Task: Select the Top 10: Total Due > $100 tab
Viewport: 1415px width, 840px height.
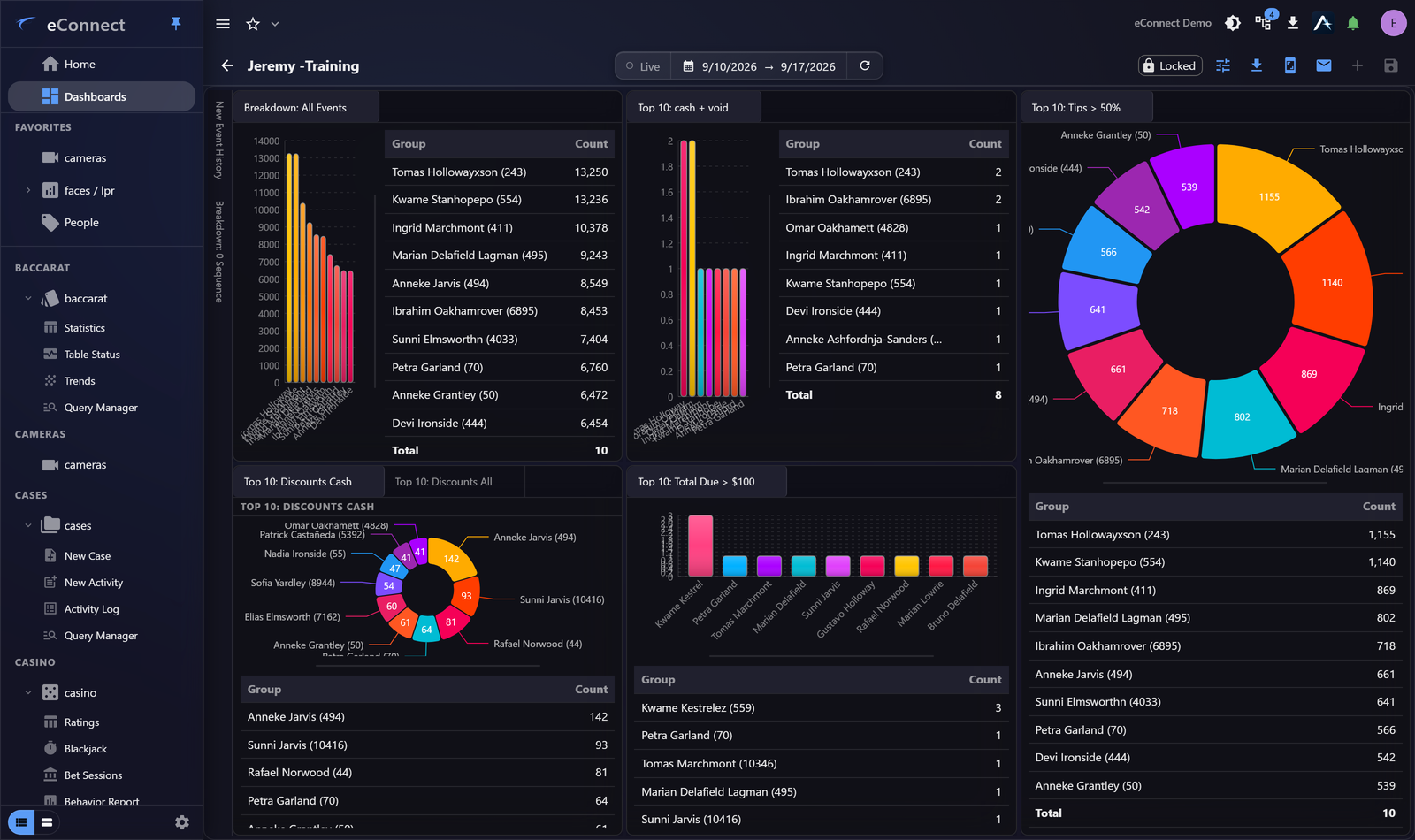Action: [707, 482]
